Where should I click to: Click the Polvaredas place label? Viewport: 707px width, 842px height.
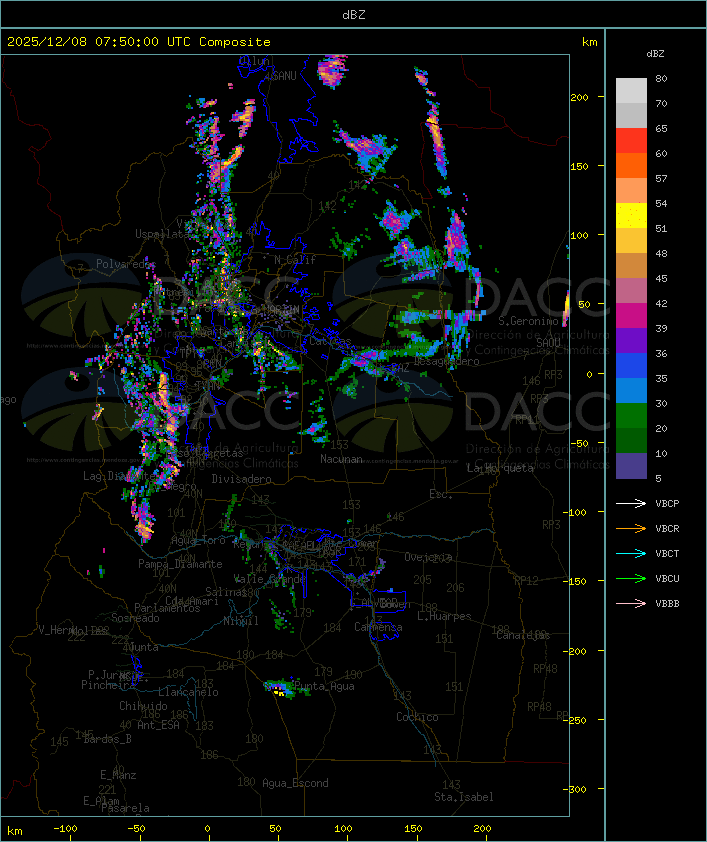(126, 264)
